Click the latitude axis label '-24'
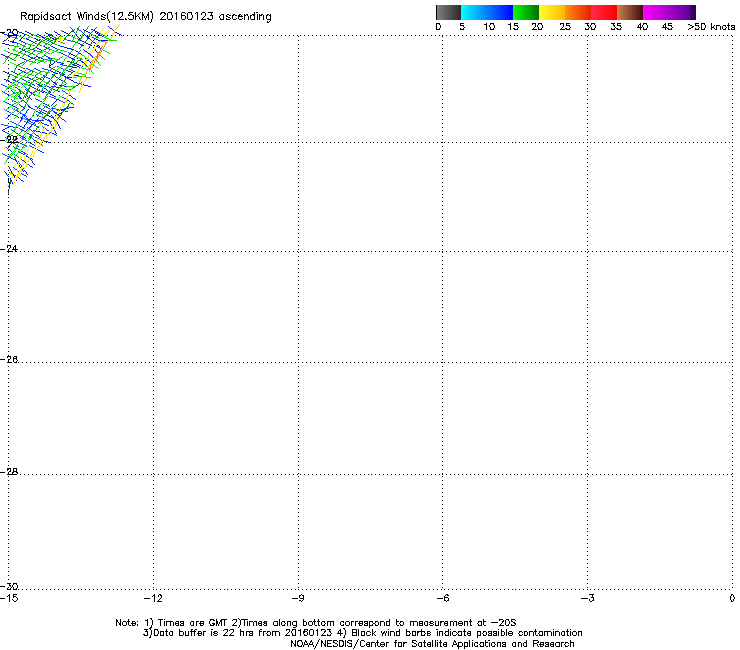 pyautogui.click(x=9, y=249)
